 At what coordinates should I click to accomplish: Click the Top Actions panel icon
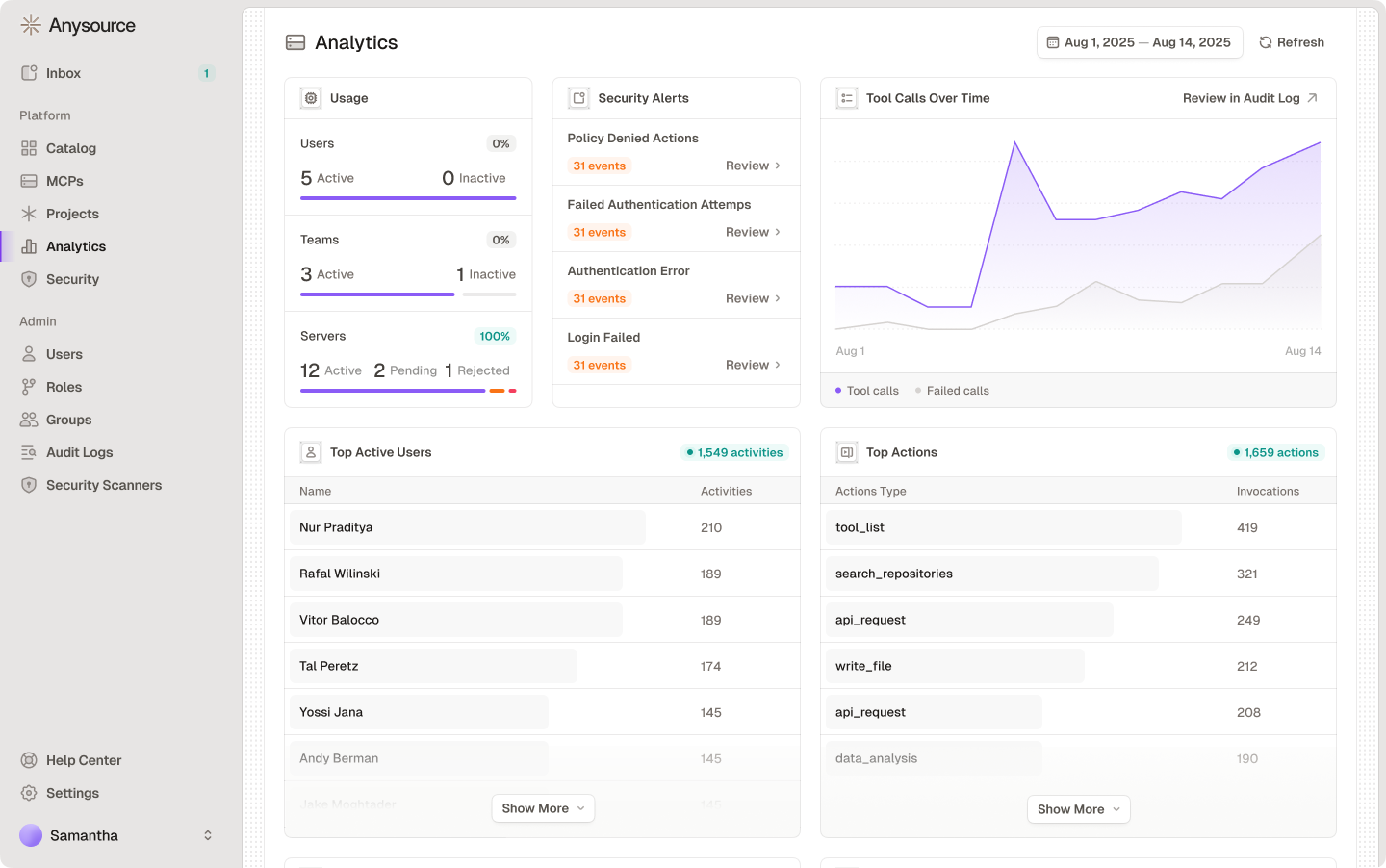(x=846, y=451)
